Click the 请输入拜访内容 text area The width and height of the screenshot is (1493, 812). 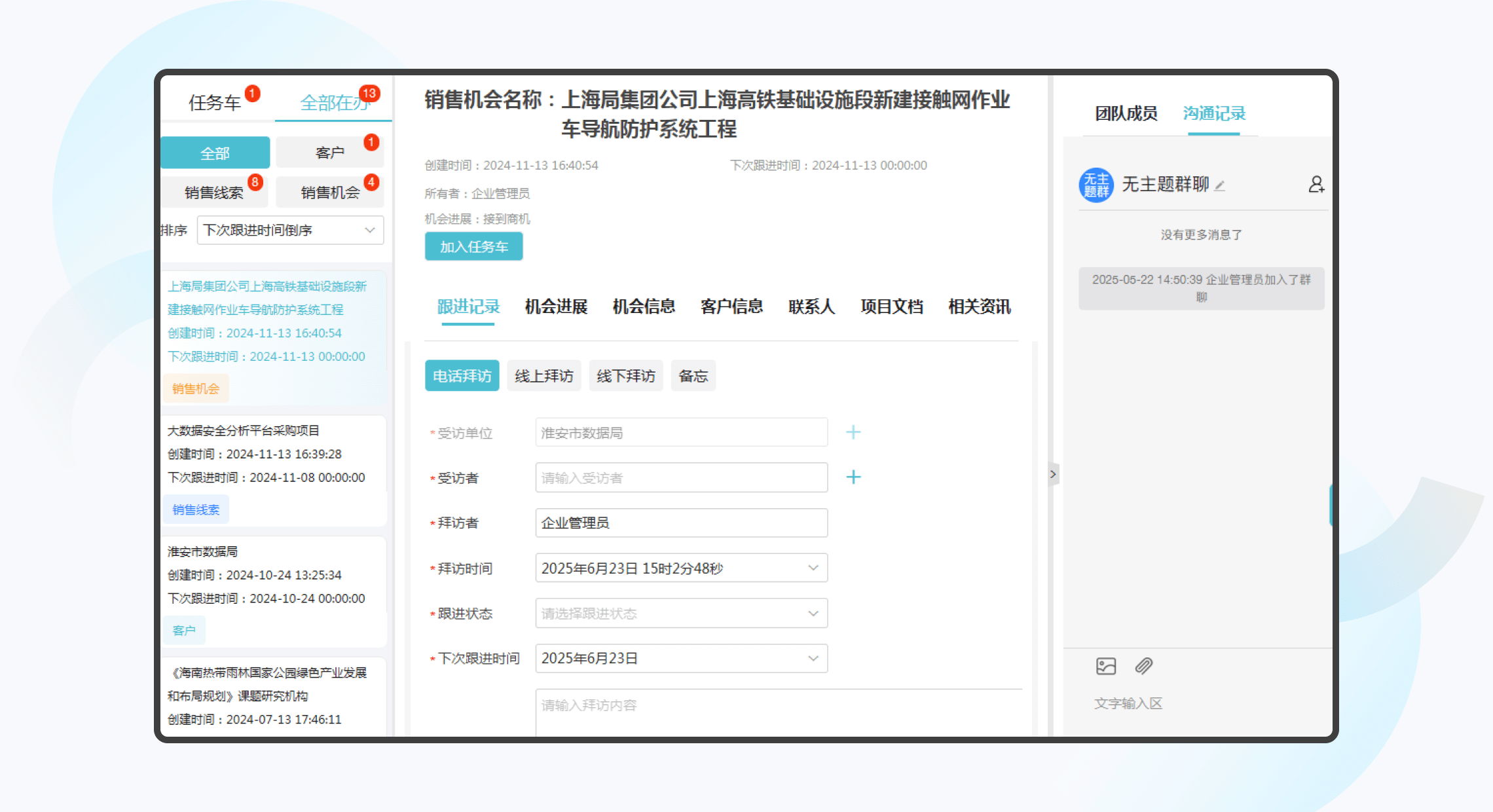[x=779, y=712]
